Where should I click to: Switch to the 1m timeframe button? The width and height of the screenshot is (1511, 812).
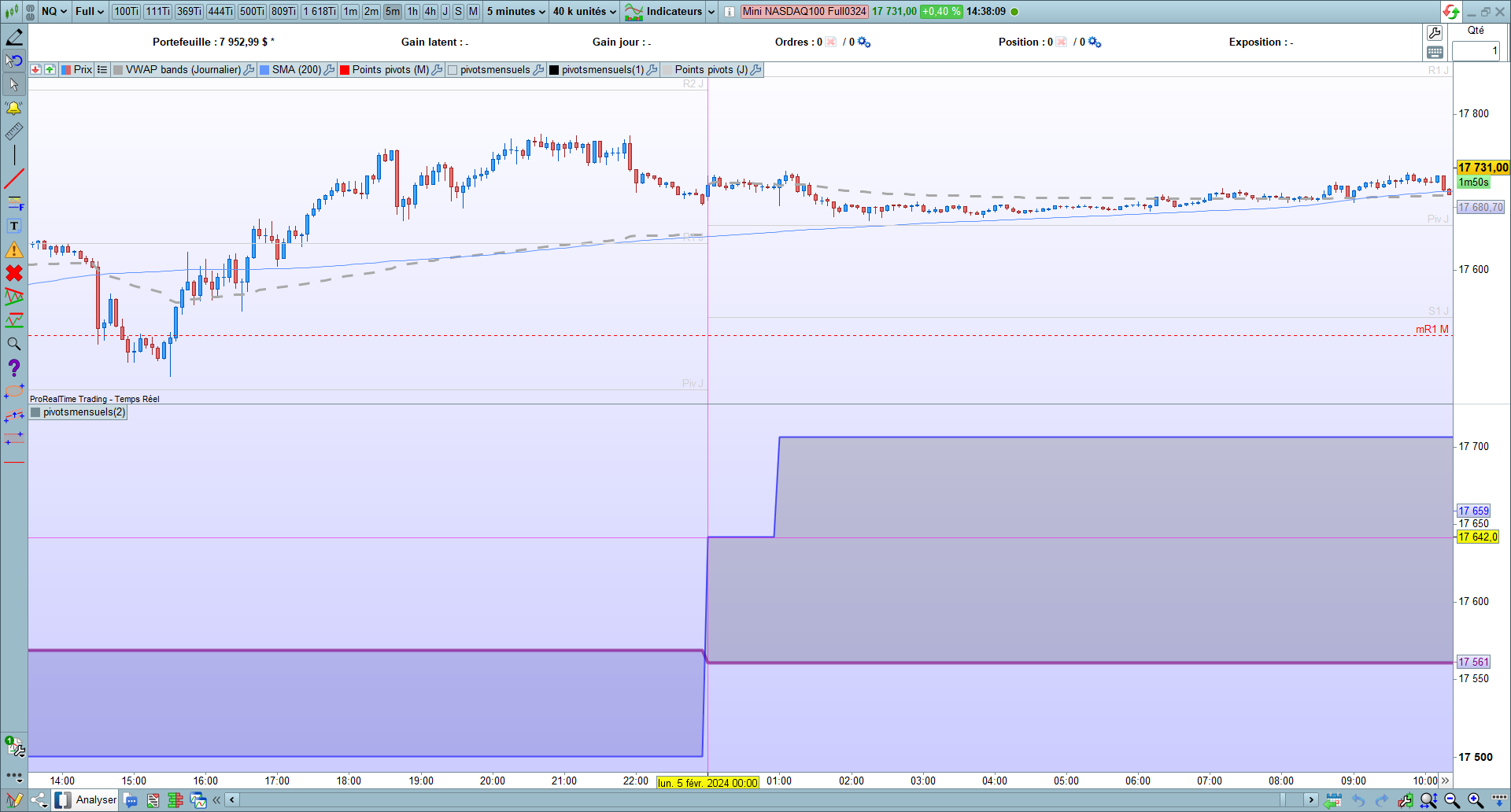pos(350,12)
